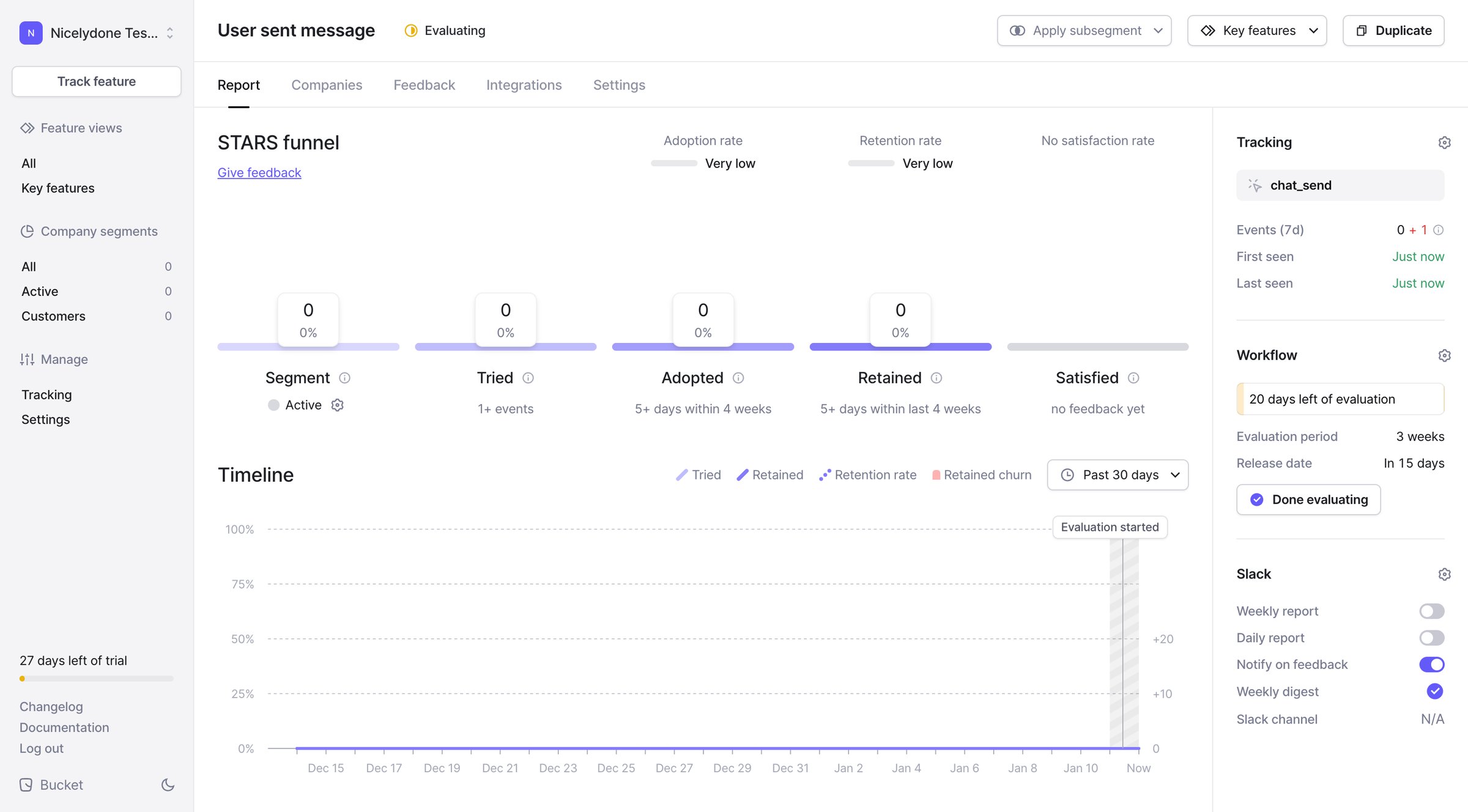Click the info icon next to Satisfied
The height and width of the screenshot is (812, 1468).
tap(1133, 378)
